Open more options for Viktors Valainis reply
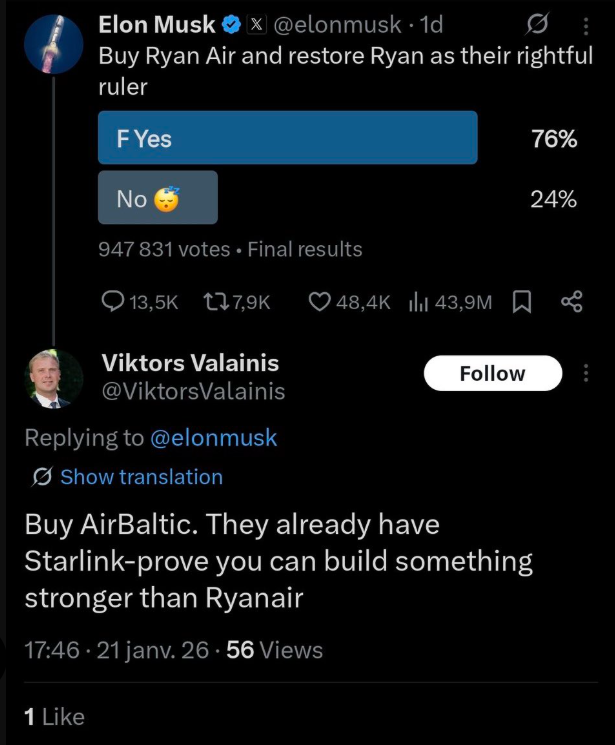 586,374
